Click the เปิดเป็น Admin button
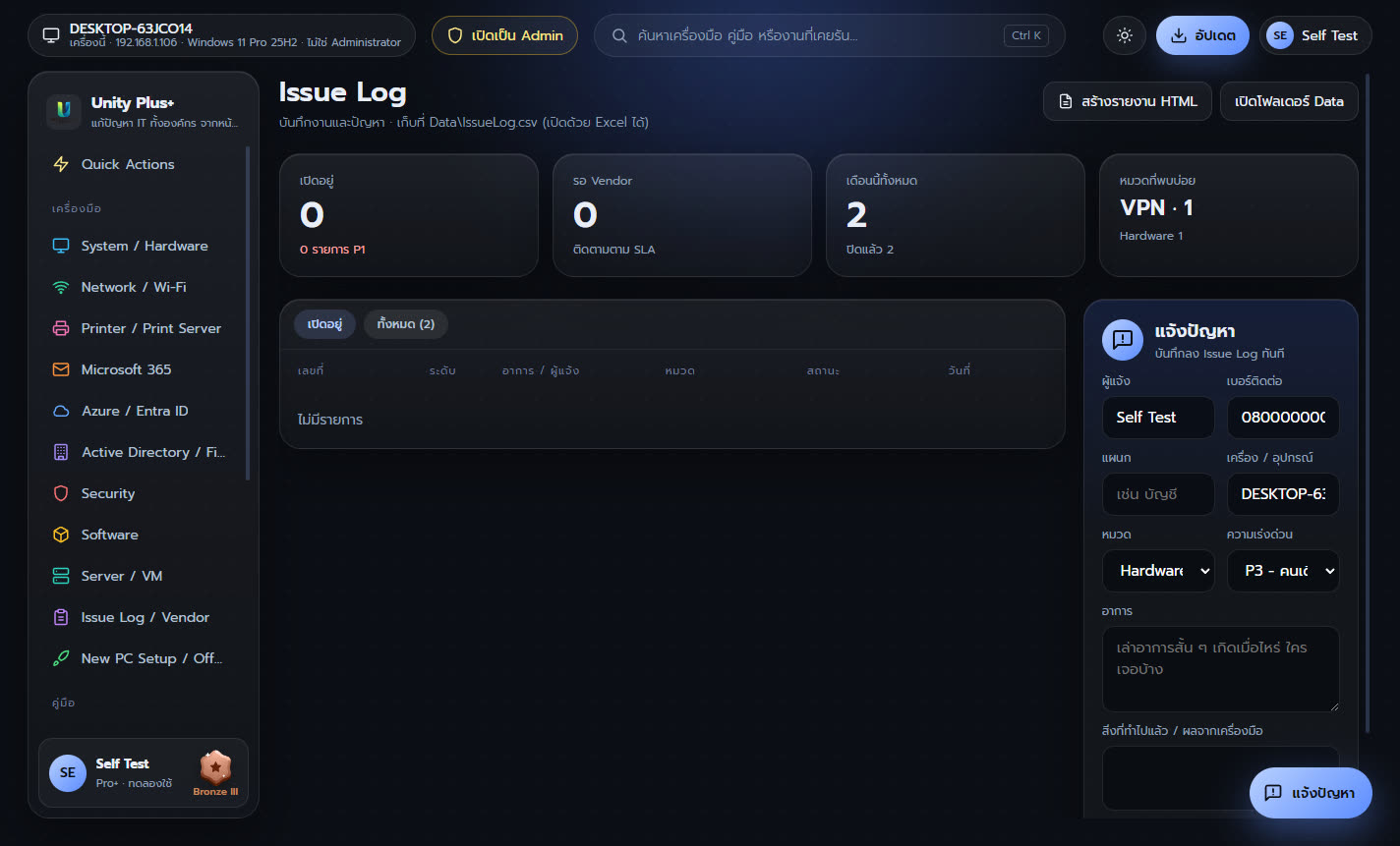1400x846 pixels. click(504, 35)
